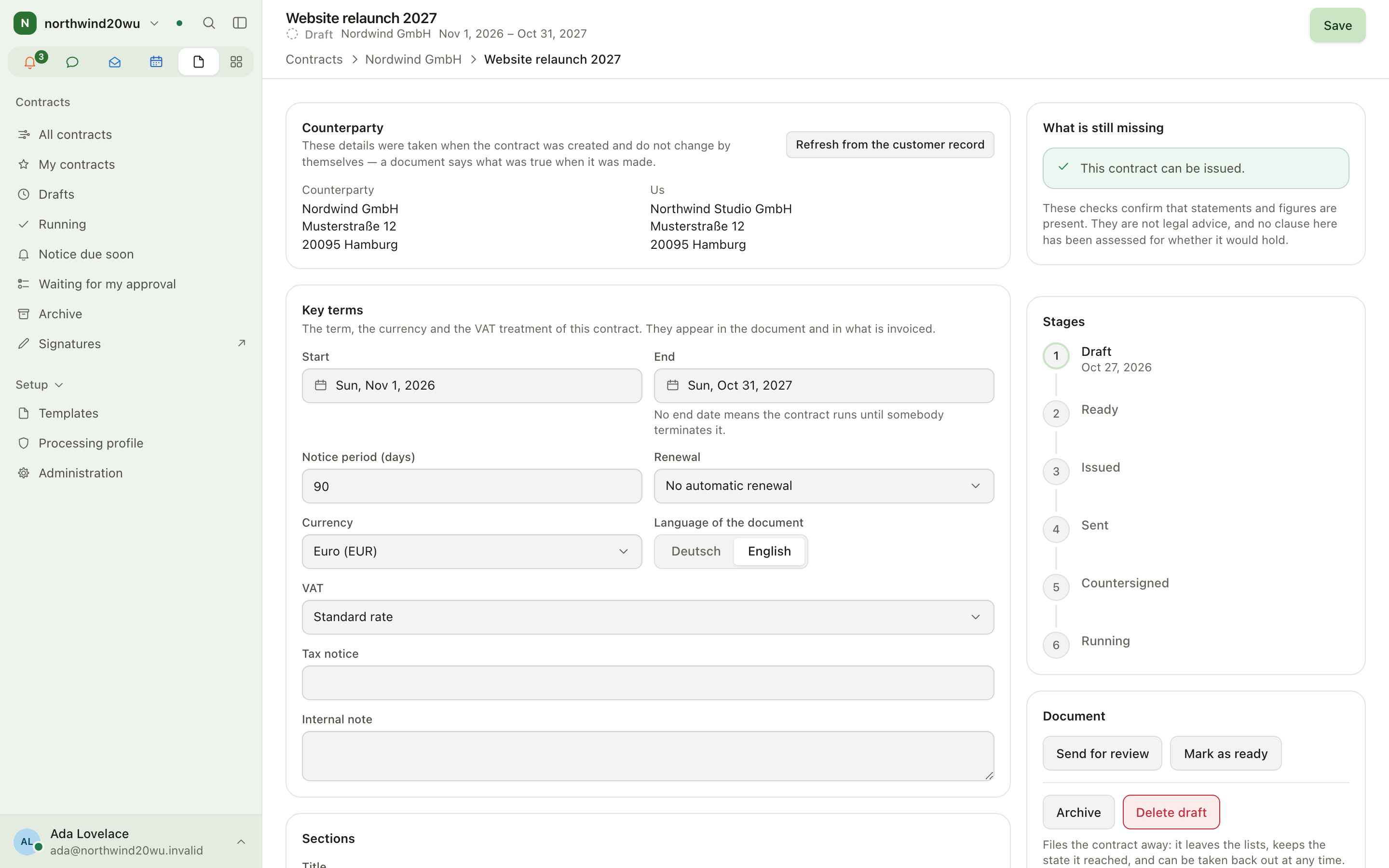Click Refresh from the customer record
Screen dimensions: 1389x868
click(x=890, y=145)
